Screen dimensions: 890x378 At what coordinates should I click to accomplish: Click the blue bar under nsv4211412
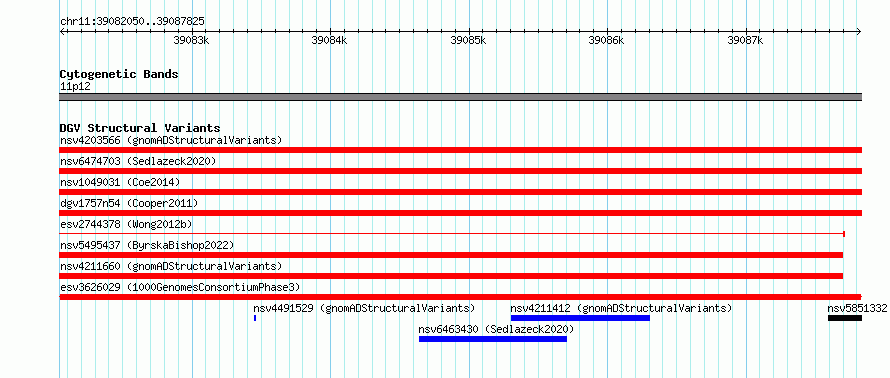(580, 318)
